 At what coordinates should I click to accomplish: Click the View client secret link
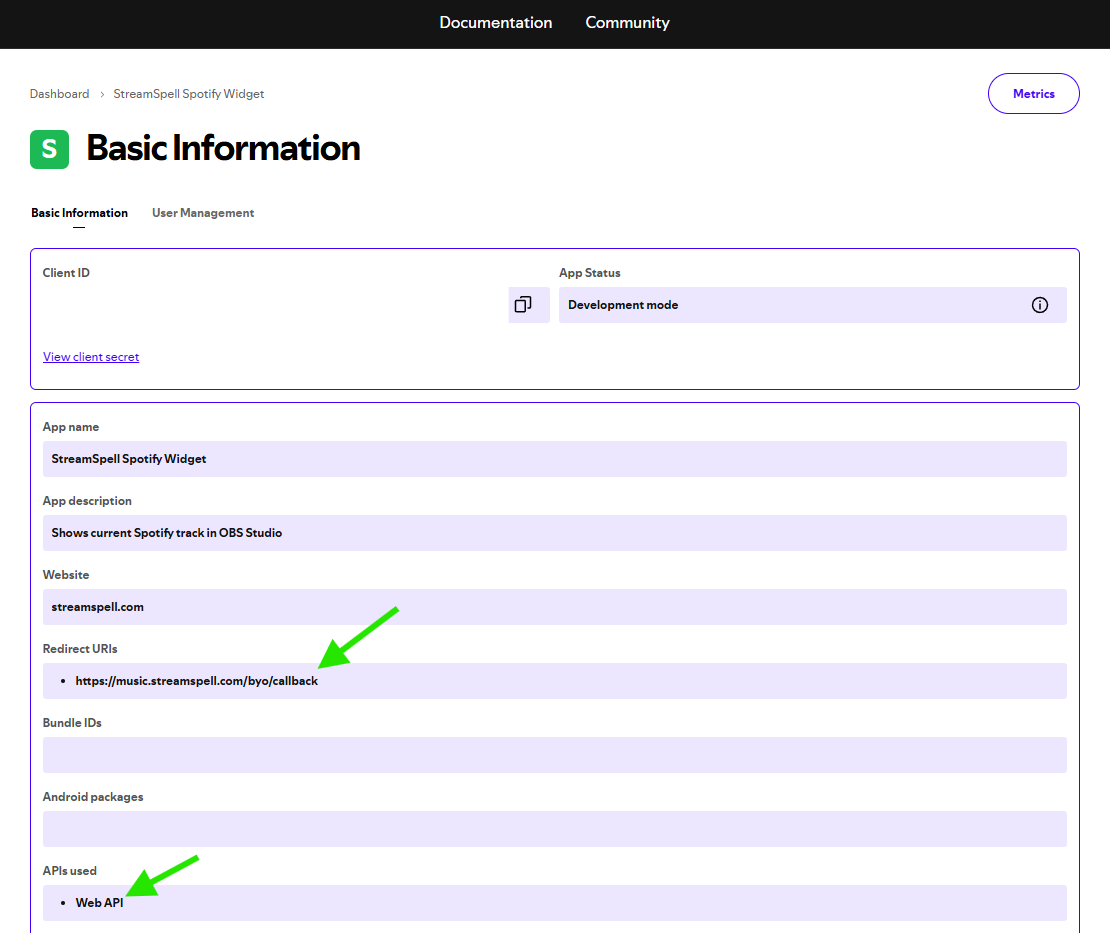click(91, 357)
